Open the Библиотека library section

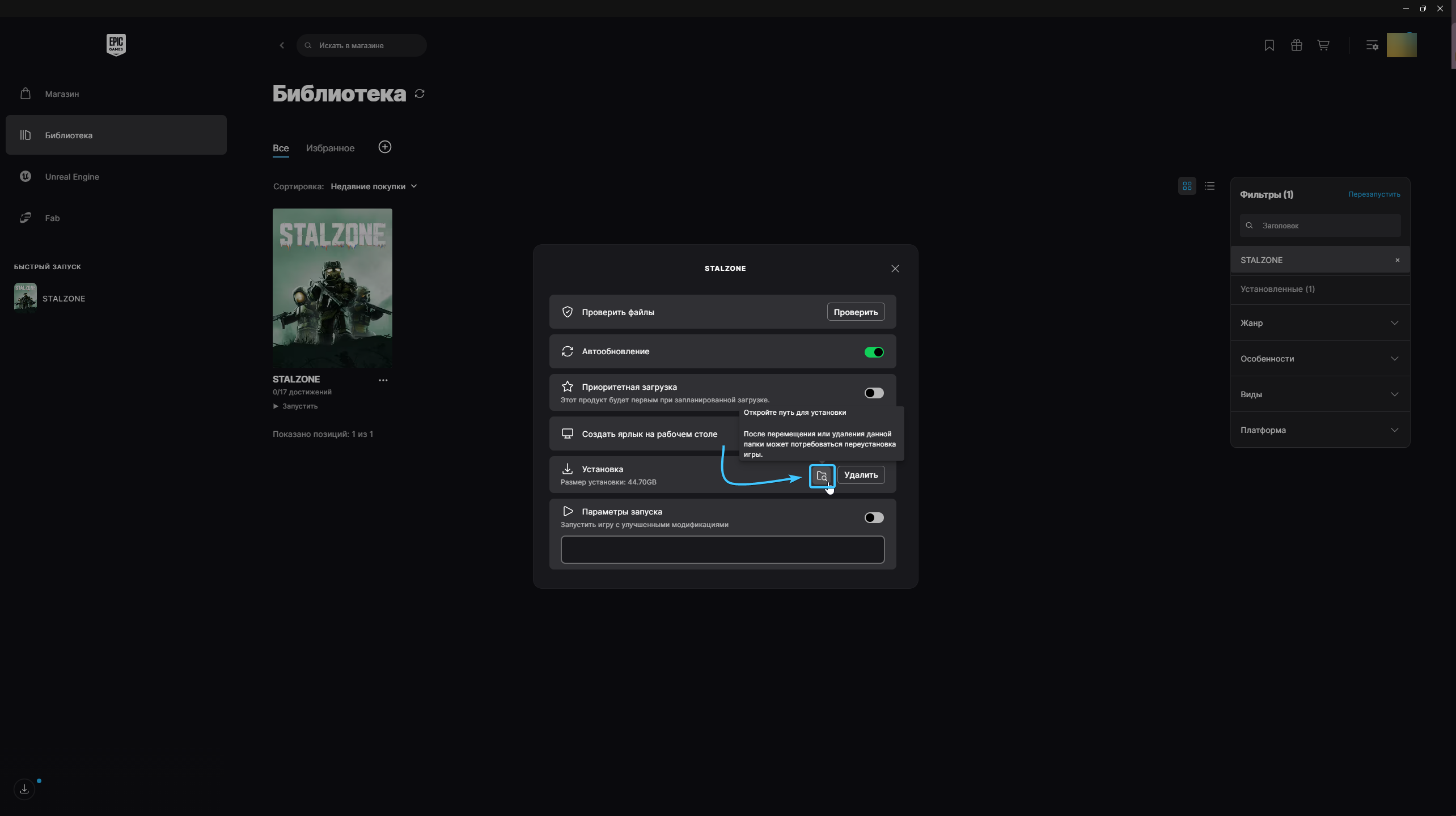116,135
